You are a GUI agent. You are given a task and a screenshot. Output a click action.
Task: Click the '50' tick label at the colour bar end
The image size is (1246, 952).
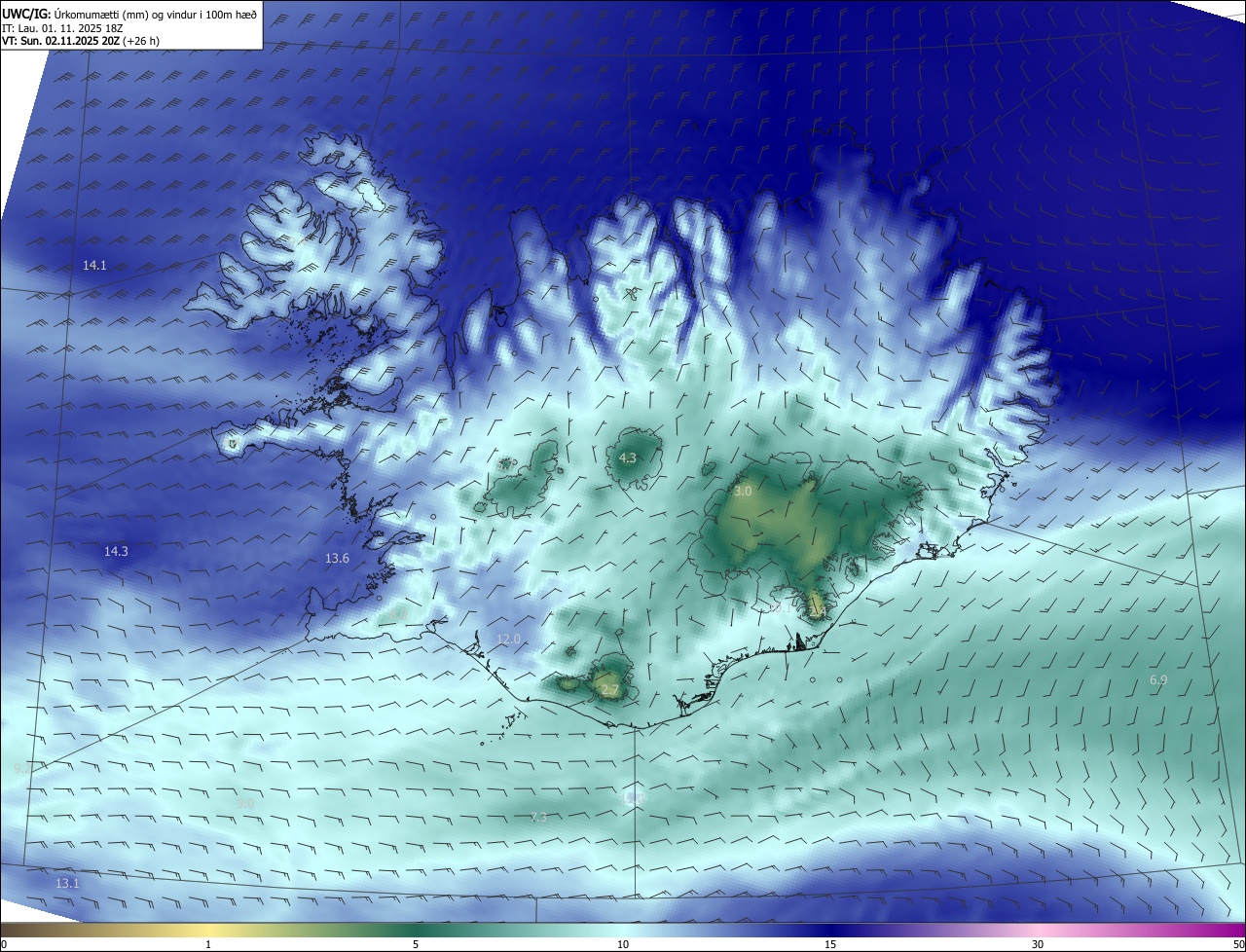1237,944
